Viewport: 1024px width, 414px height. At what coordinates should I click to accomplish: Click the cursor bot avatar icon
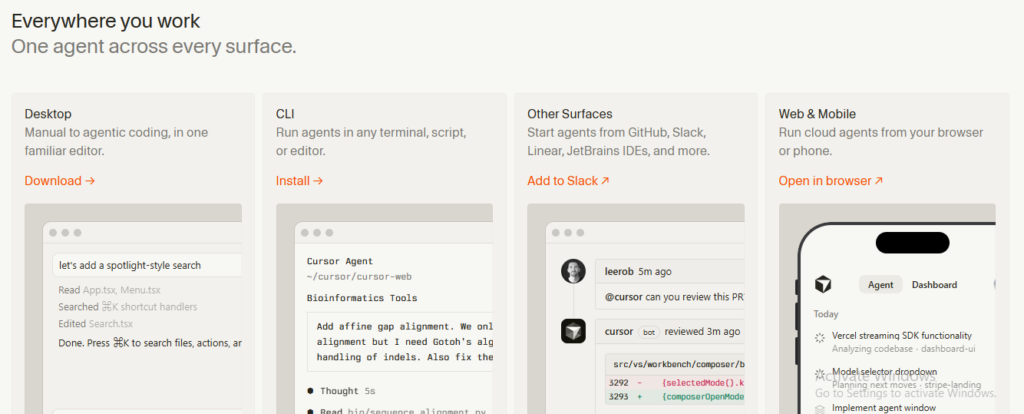pos(573,331)
